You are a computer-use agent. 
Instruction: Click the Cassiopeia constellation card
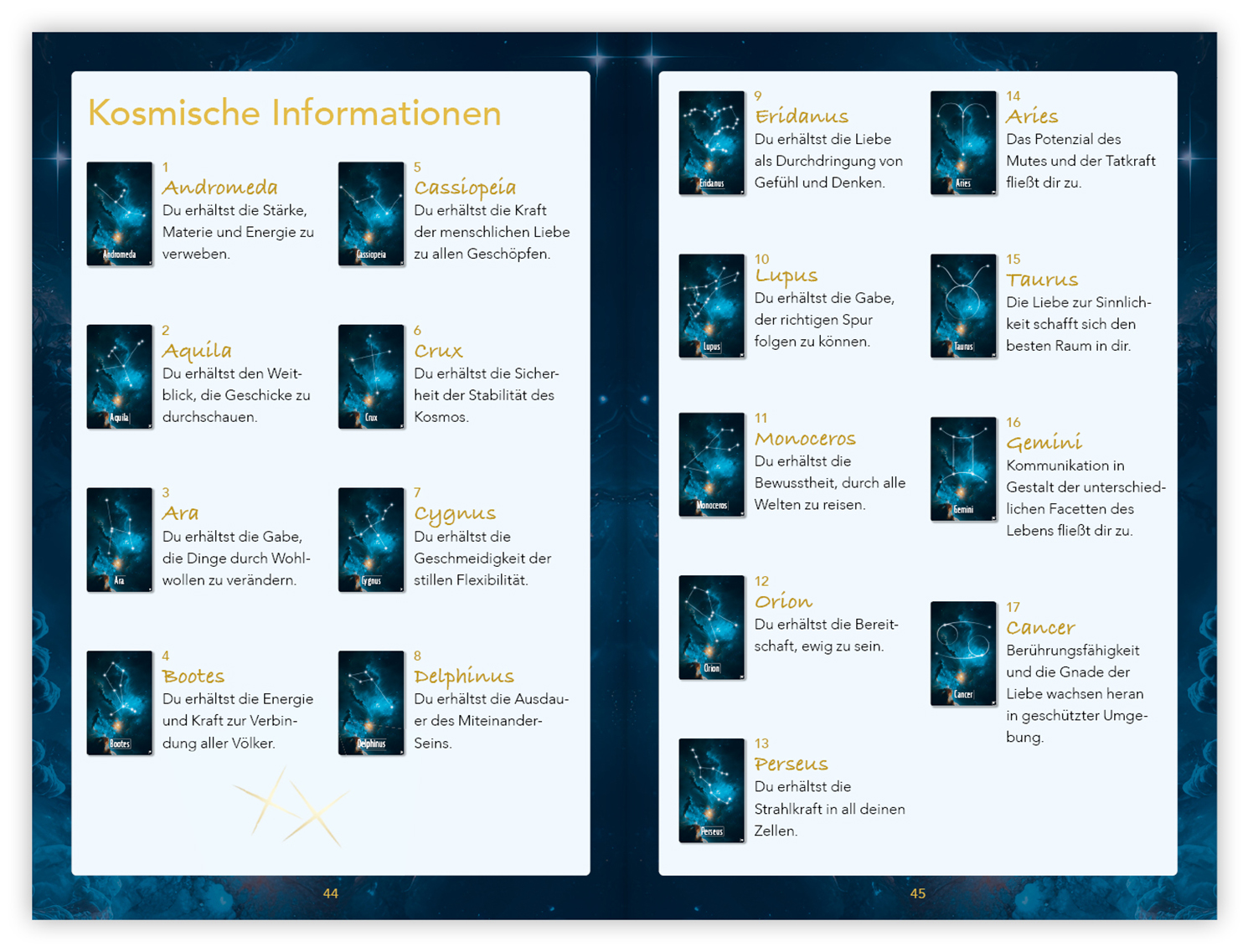[371, 214]
